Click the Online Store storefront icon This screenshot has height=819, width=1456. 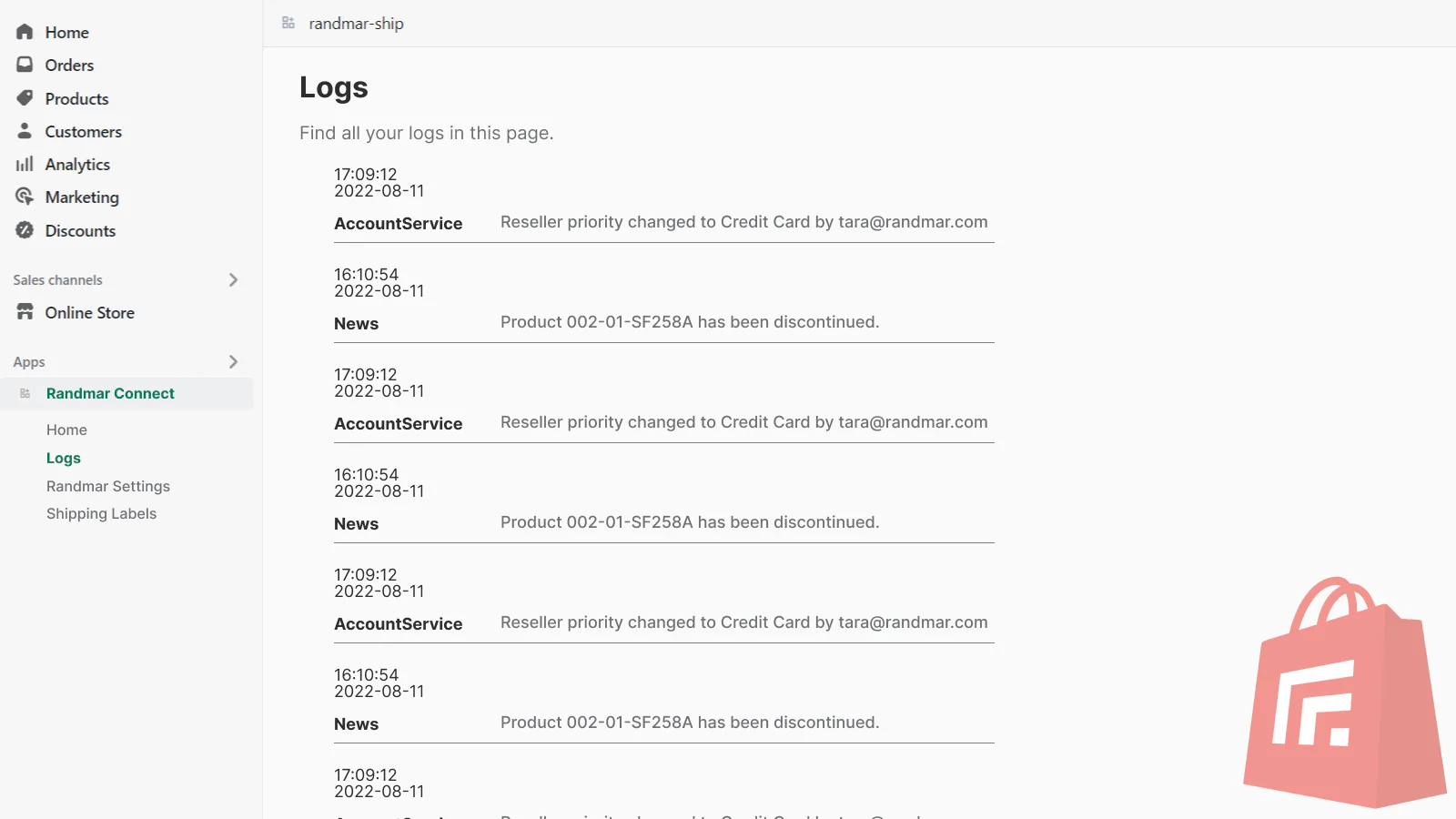(25, 312)
